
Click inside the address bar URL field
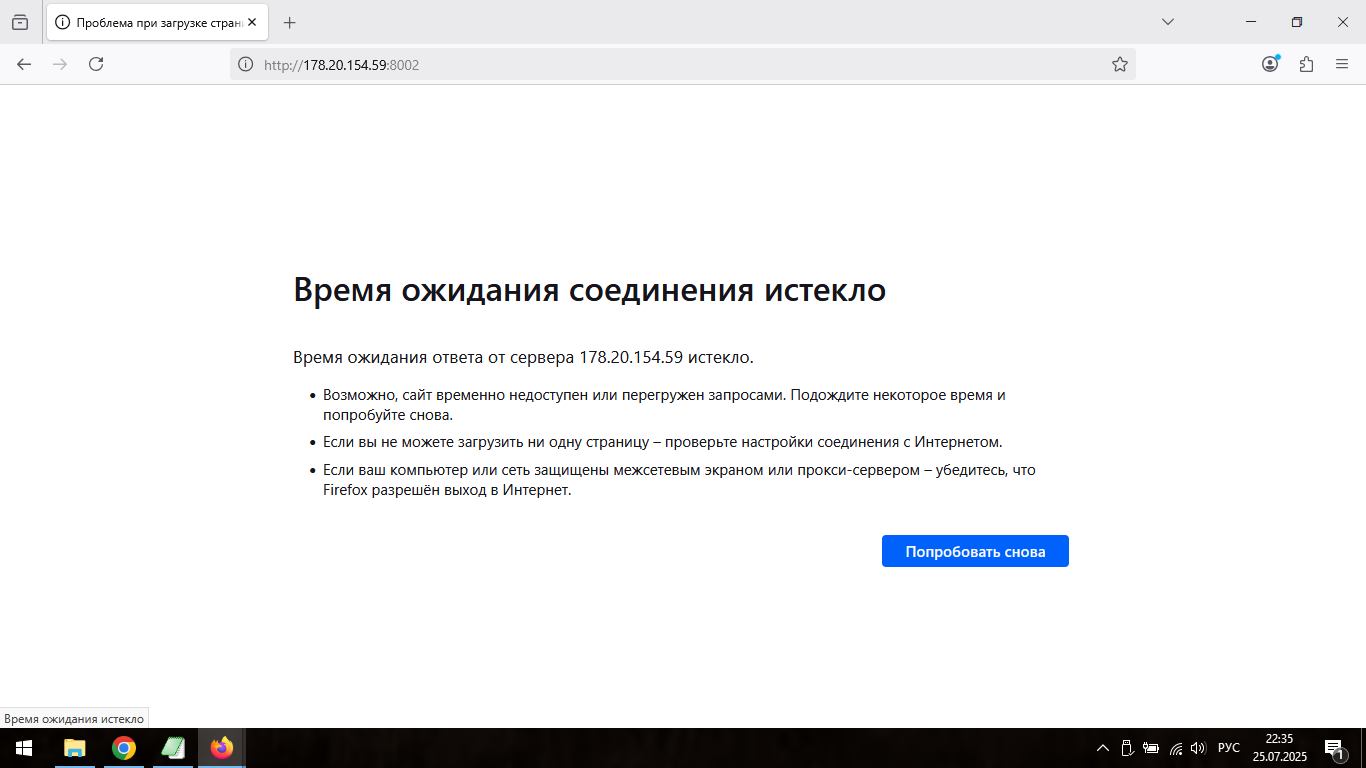tap(600, 63)
